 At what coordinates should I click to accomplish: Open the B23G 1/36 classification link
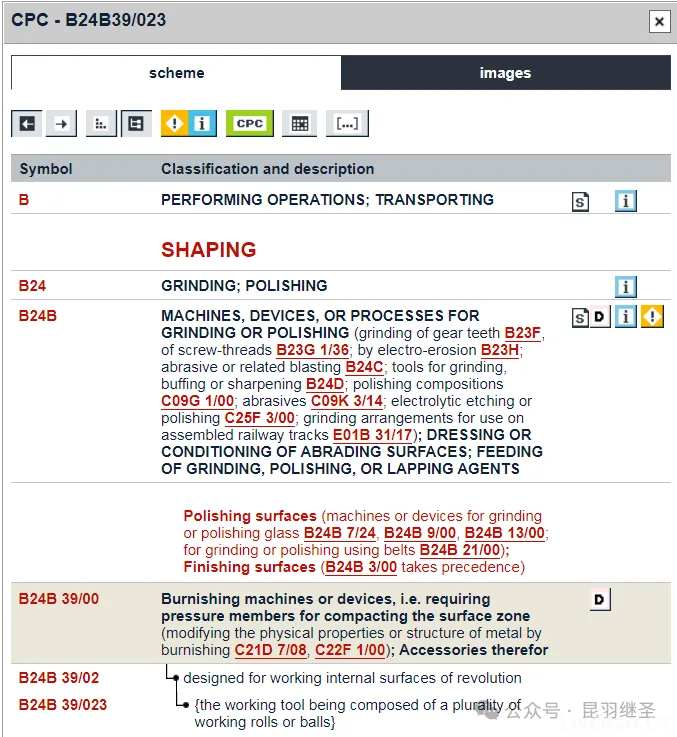[x=312, y=350]
